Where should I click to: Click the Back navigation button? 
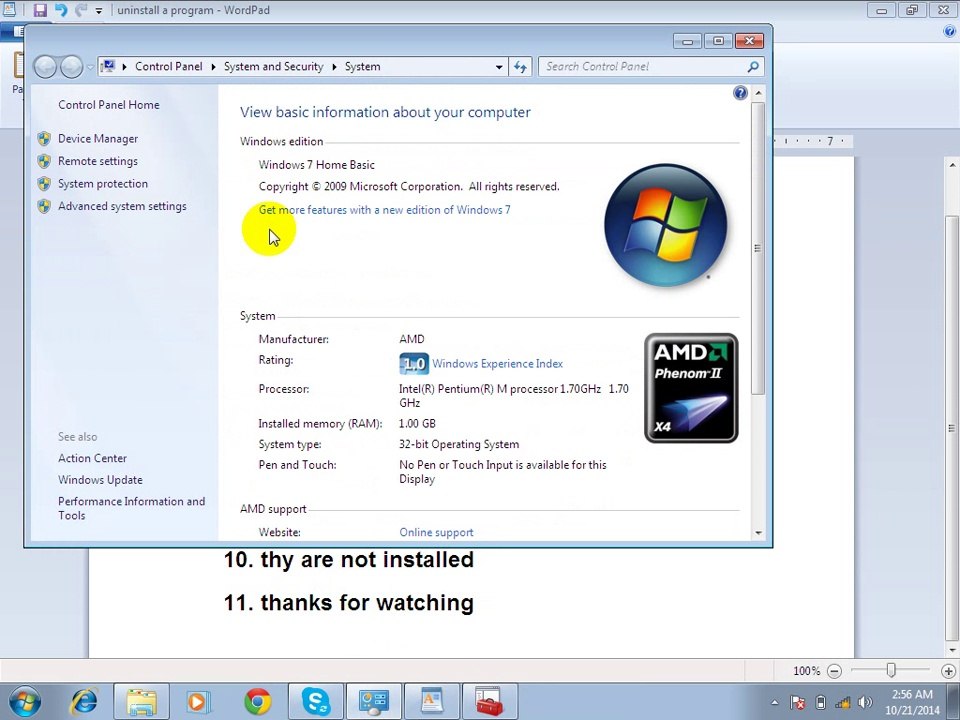(x=45, y=67)
